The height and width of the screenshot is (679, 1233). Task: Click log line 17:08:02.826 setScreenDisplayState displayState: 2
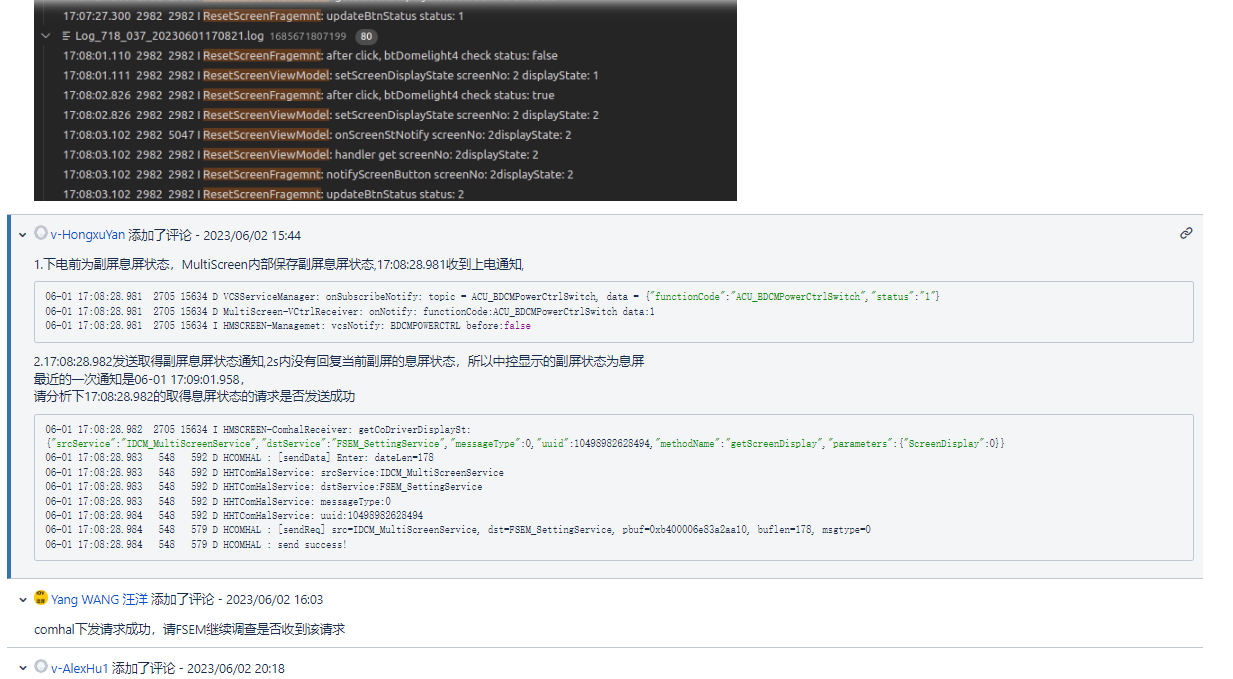tap(331, 115)
